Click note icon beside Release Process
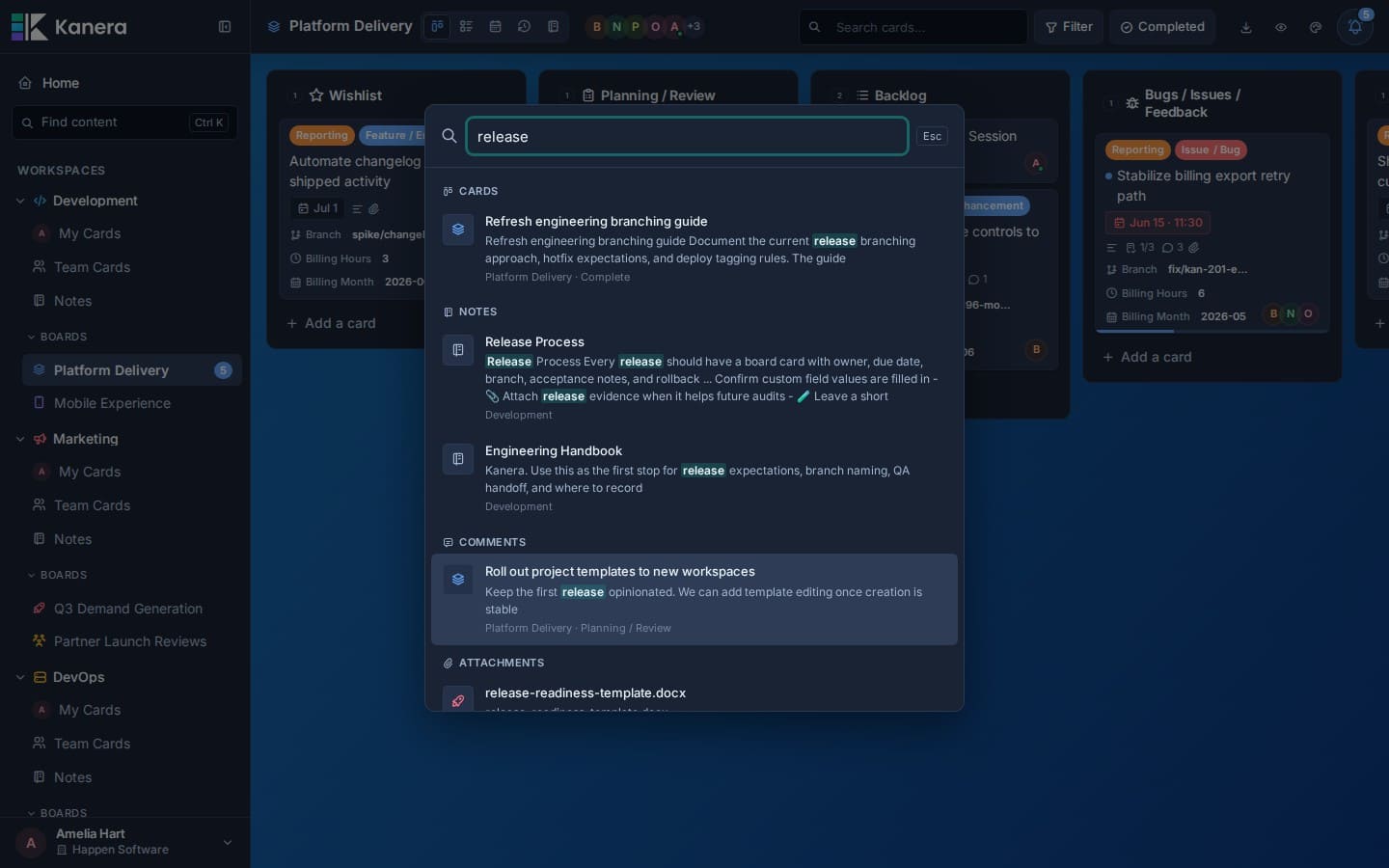This screenshot has width=1389, height=868. 458,350
